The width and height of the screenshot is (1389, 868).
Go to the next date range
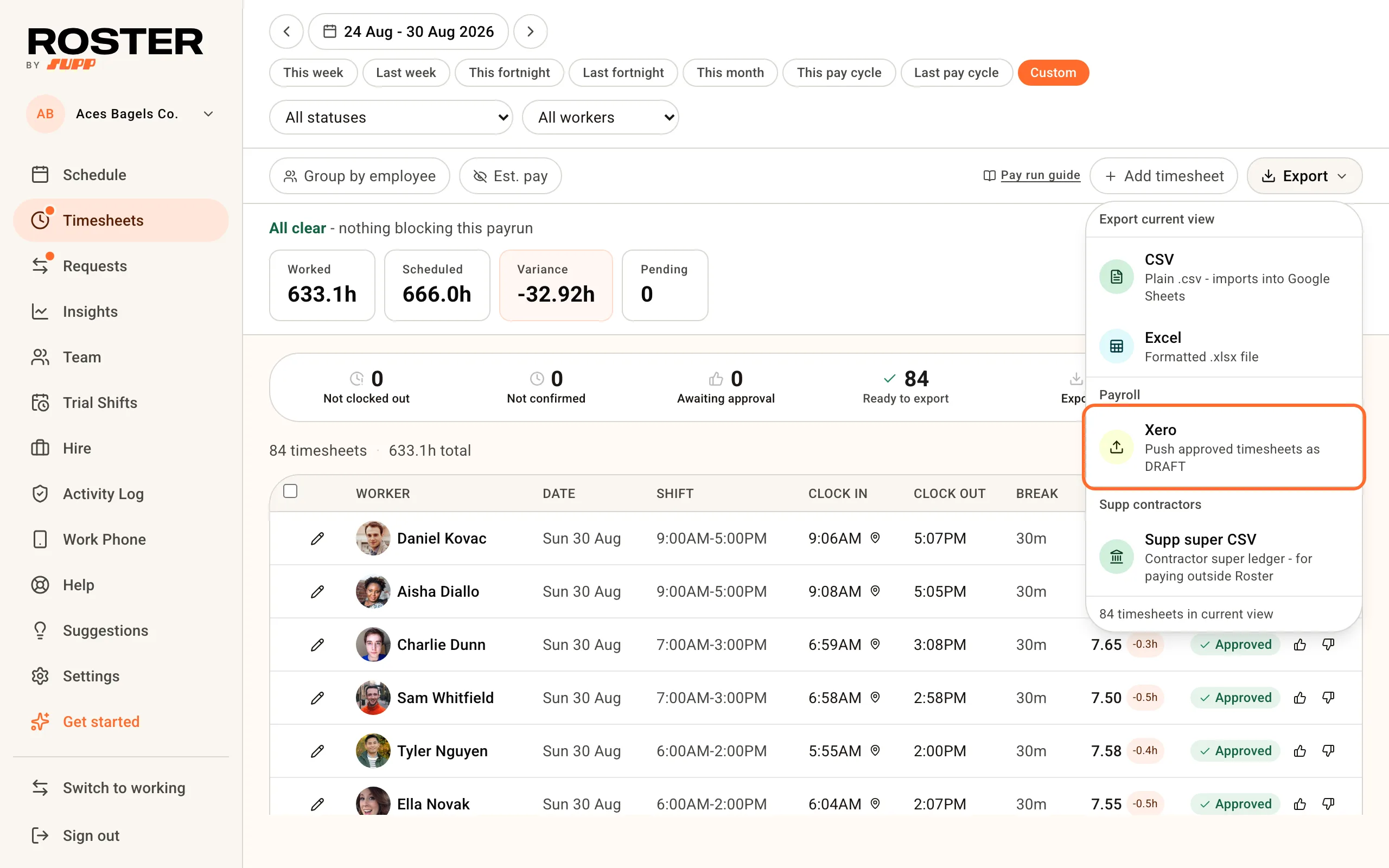click(x=530, y=31)
